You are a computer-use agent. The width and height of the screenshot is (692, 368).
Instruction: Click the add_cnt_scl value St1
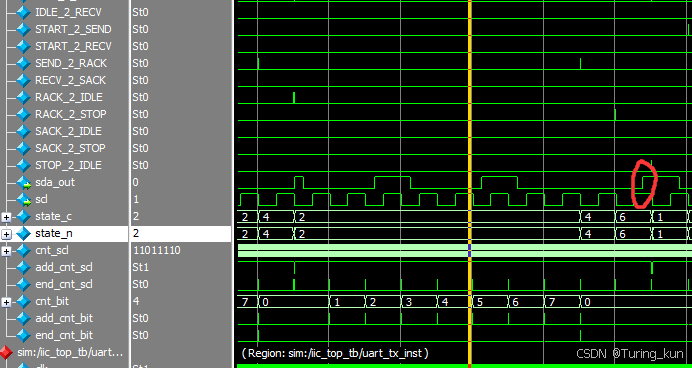click(x=140, y=267)
